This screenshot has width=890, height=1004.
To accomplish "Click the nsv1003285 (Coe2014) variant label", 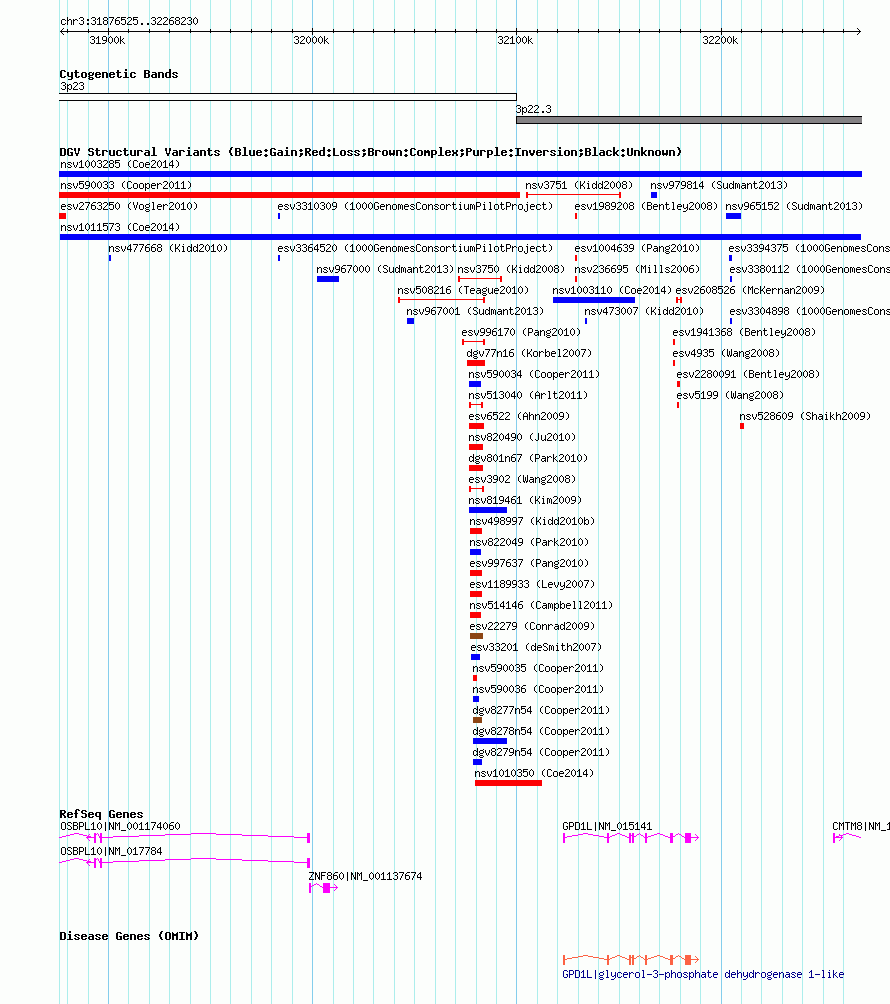I will point(120,165).
